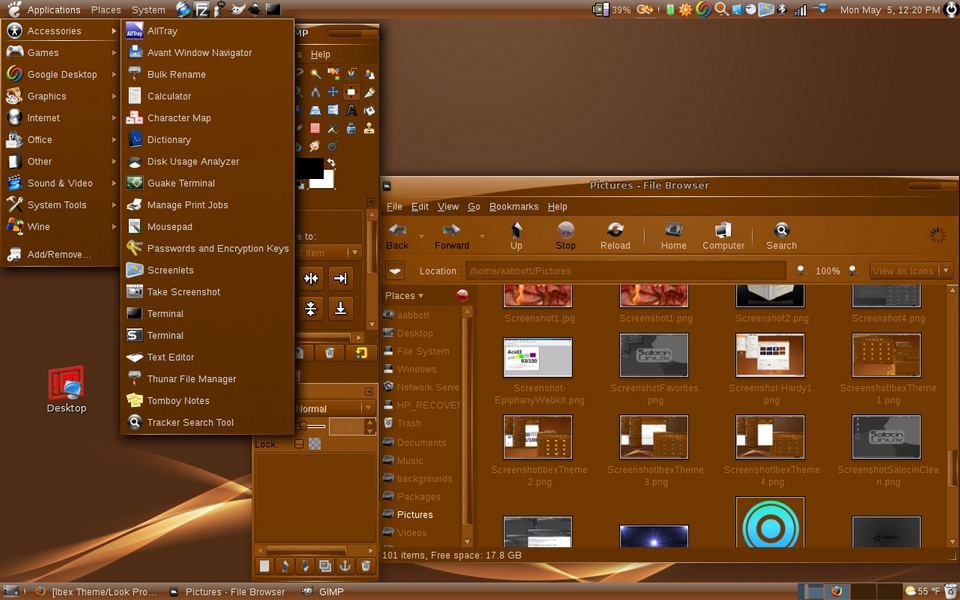Click the black foreground color swatch
Image resolution: width=960 pixels, height=600 pixels.
pyautogui.click(x=310, y=168)
